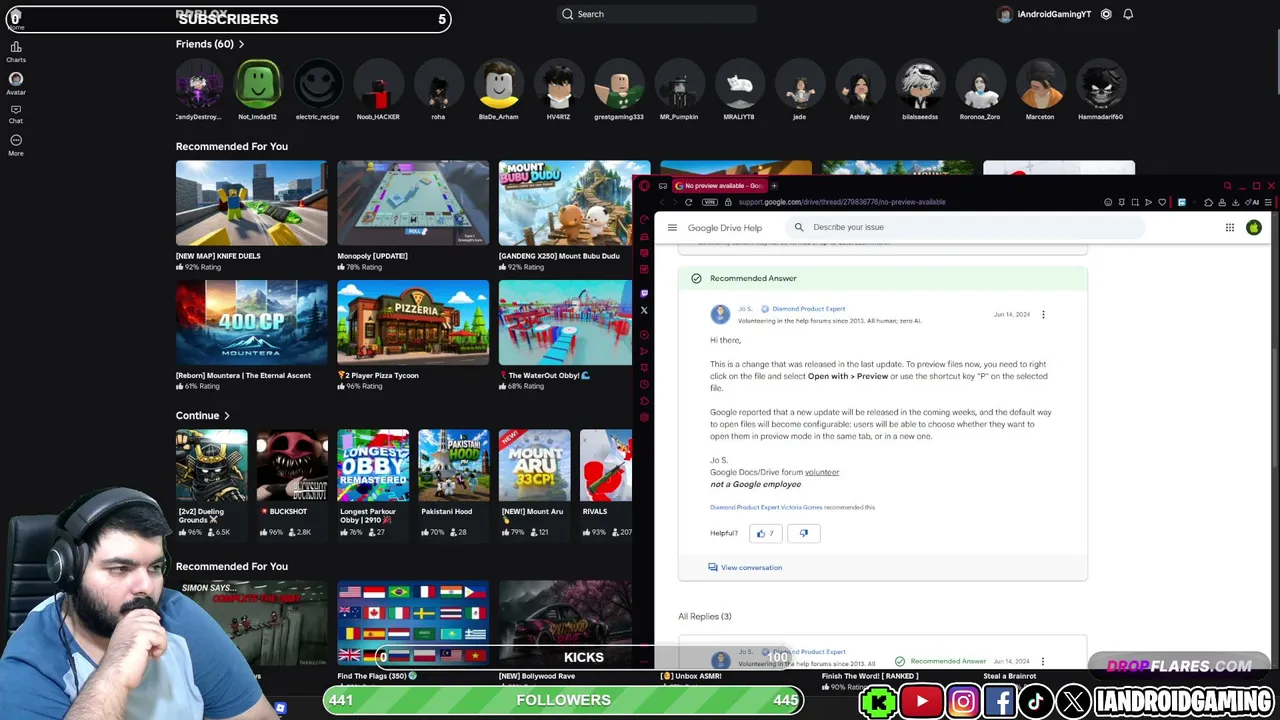
Task: Open the browser downloads icon
Action: [1235, 202]
